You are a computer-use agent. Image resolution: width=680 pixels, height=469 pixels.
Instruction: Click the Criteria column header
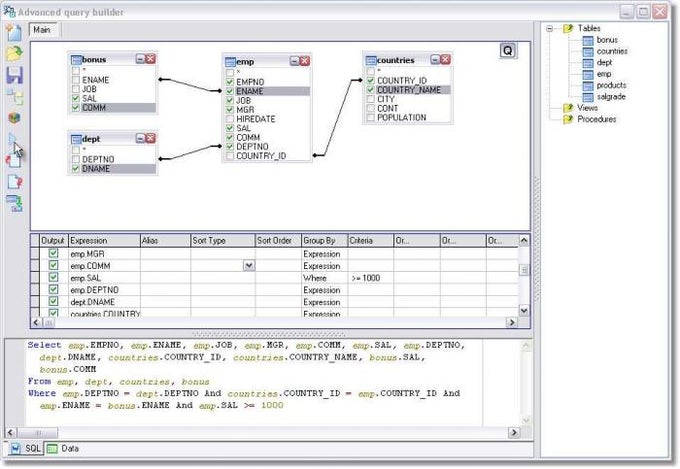click(371, 240)
